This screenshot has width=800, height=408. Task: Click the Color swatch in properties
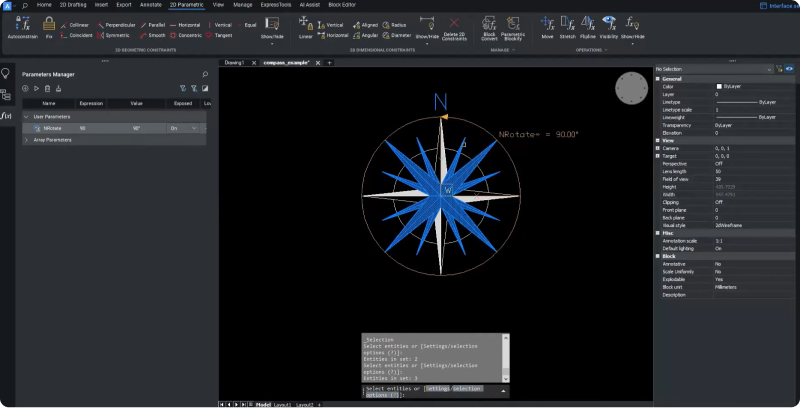point(718,86)
